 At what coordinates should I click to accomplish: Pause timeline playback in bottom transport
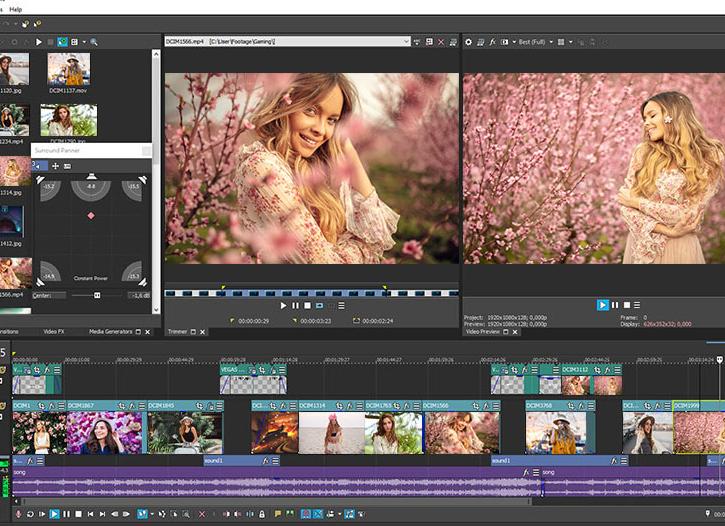pyautogui.click(x=67, y=514)
